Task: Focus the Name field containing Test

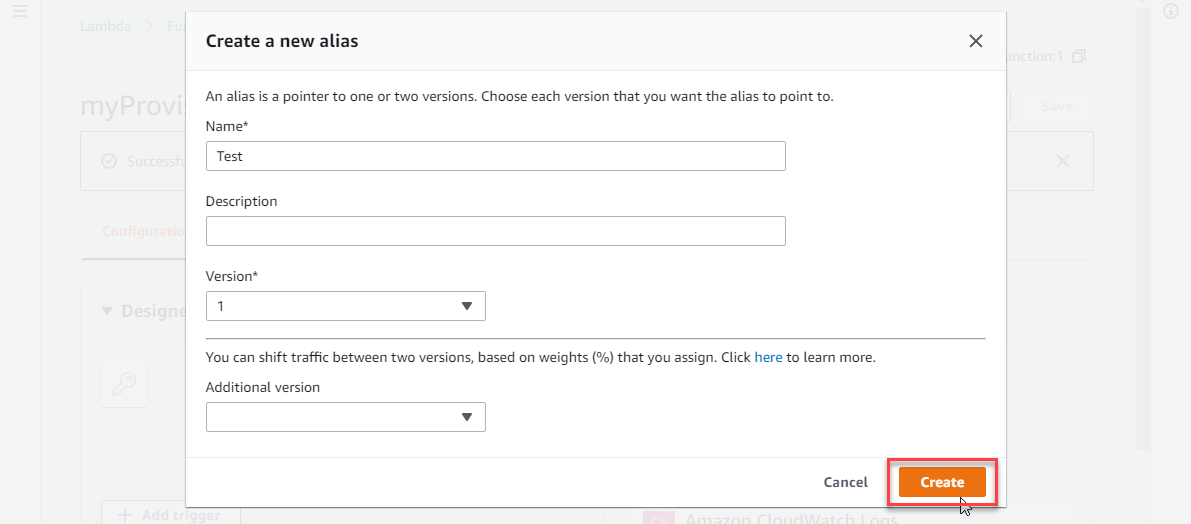Action: point(495,156)
